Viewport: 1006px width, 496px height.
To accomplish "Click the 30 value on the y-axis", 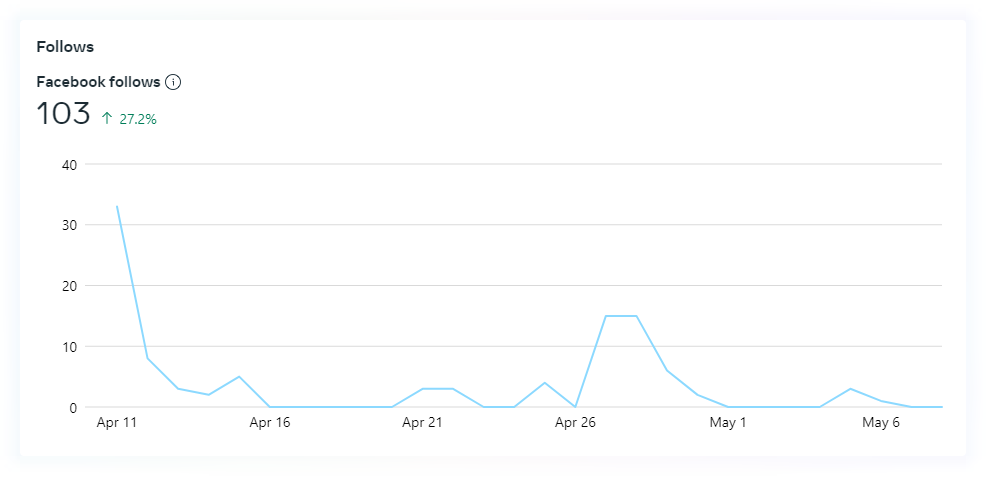I will (x=69, y=225).
